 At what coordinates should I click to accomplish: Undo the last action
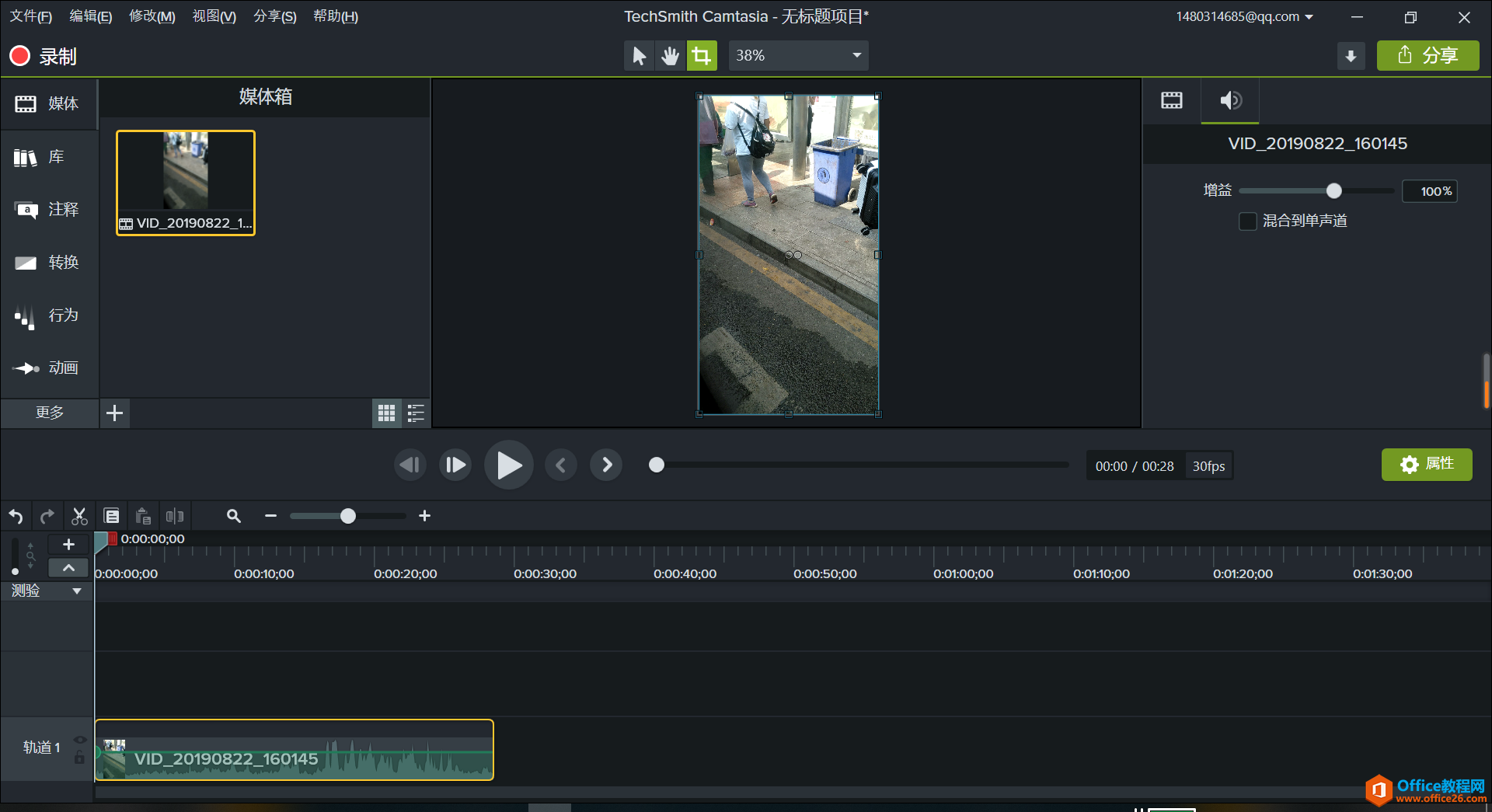click(x=16, y=516)
